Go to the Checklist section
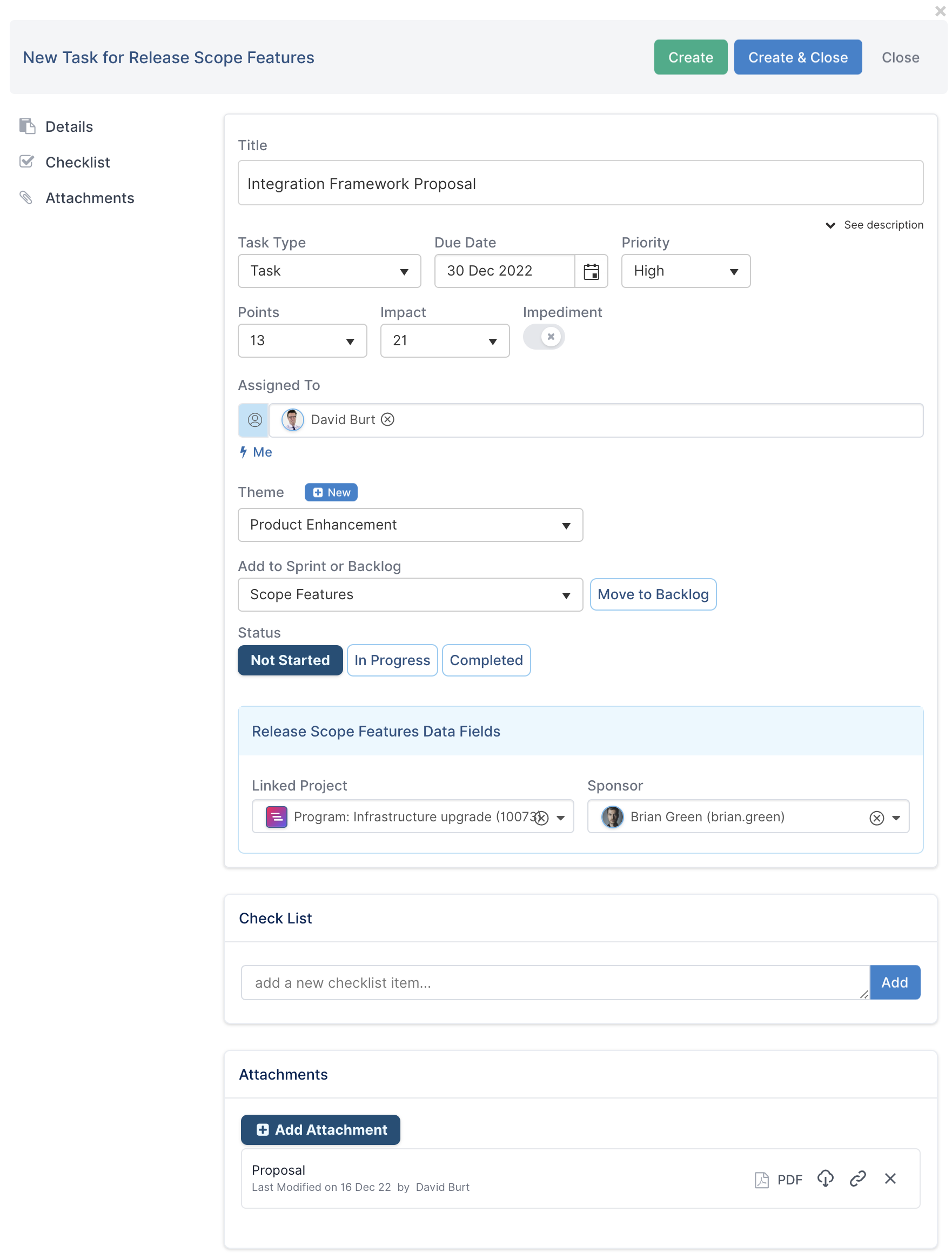Screen dimensions: 952x1259 click(77, 162)
